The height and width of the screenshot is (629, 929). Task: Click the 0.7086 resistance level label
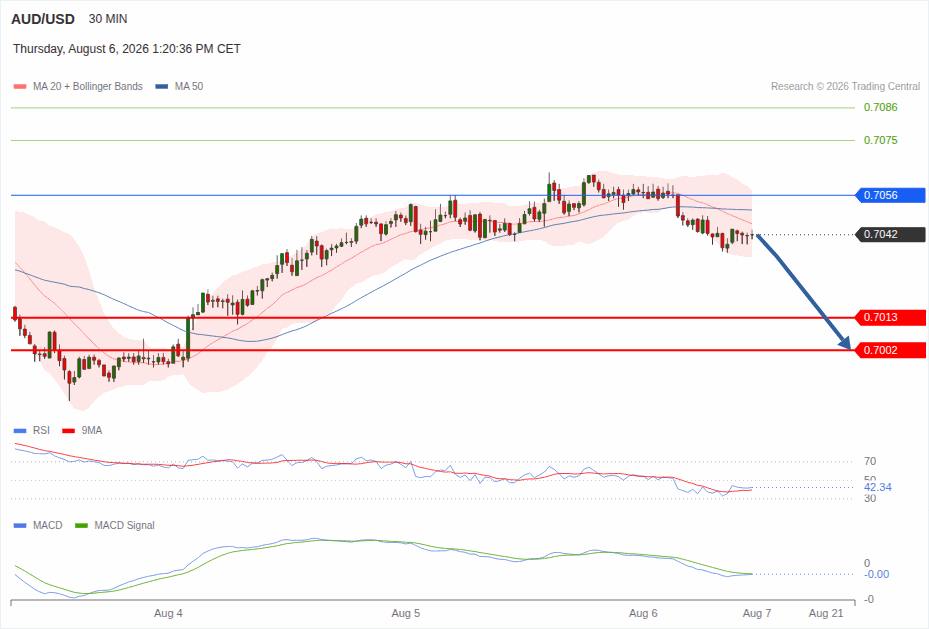point(880,107)
